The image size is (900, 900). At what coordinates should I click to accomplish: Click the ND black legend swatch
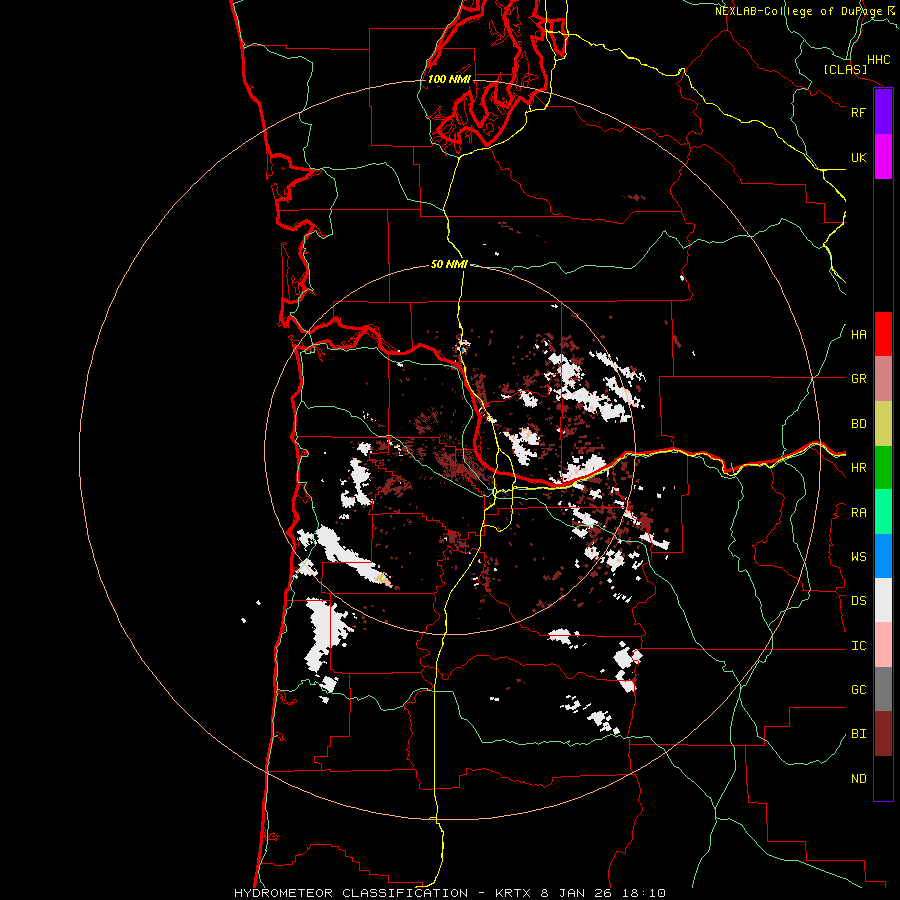coord(883,778)
